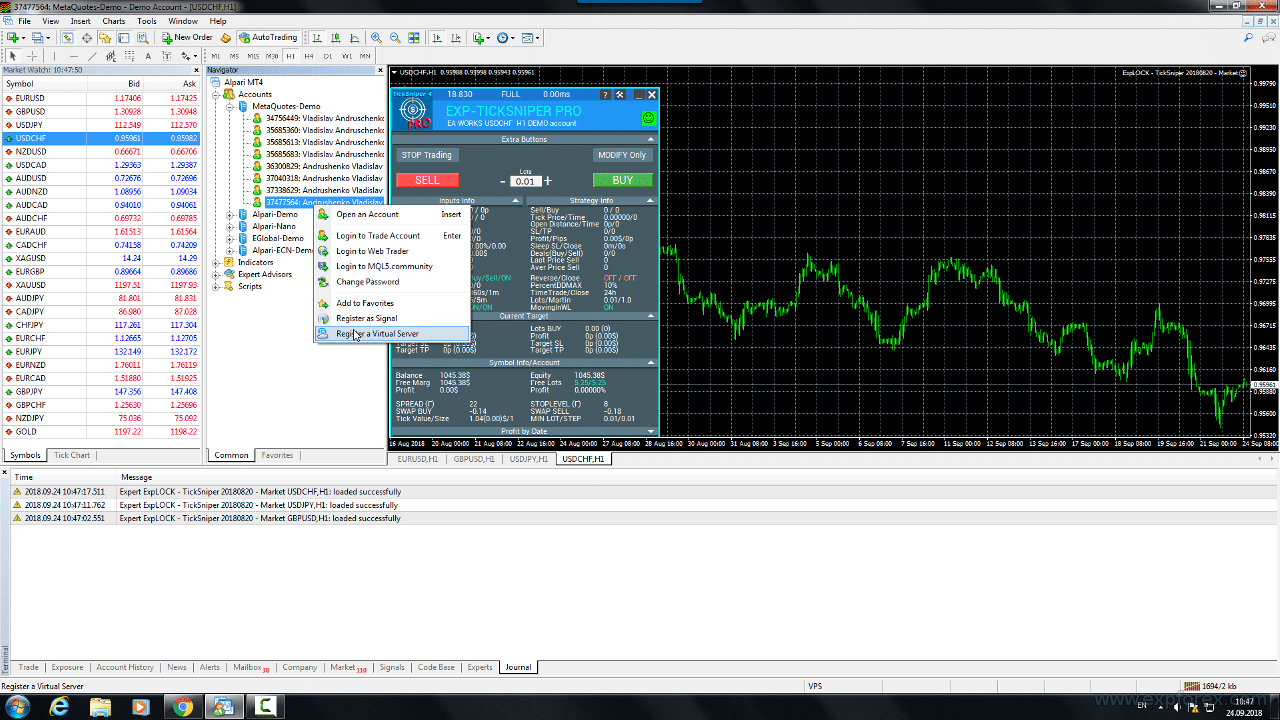Enable Chart Shift toolbar icon
Image resolution: width=1280 pixels, height=720 pixels.
pyautogui.click(x=455, y=37)
